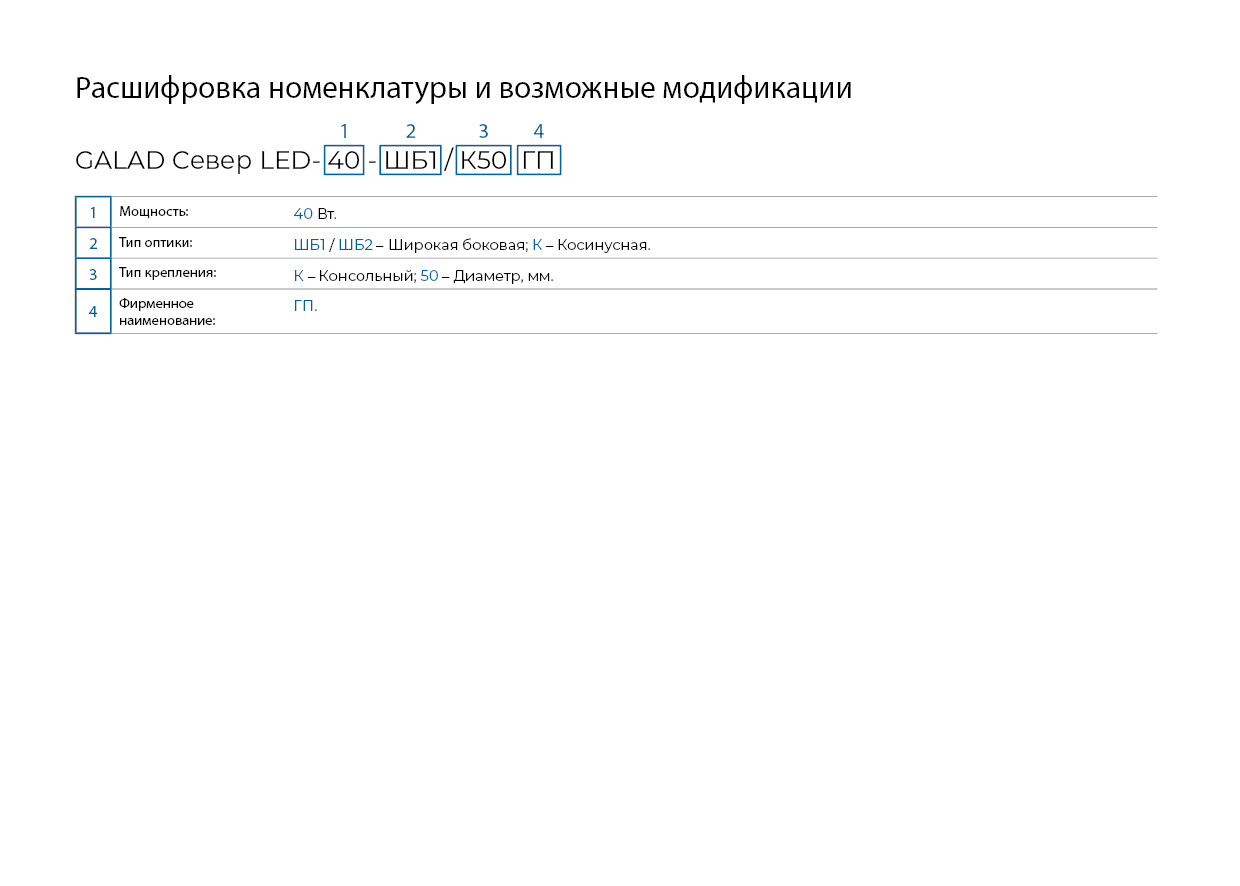Click the blue "ШБ2" text in the optics row
Viewport: 1240px width, 886px height.
[355, 245]
